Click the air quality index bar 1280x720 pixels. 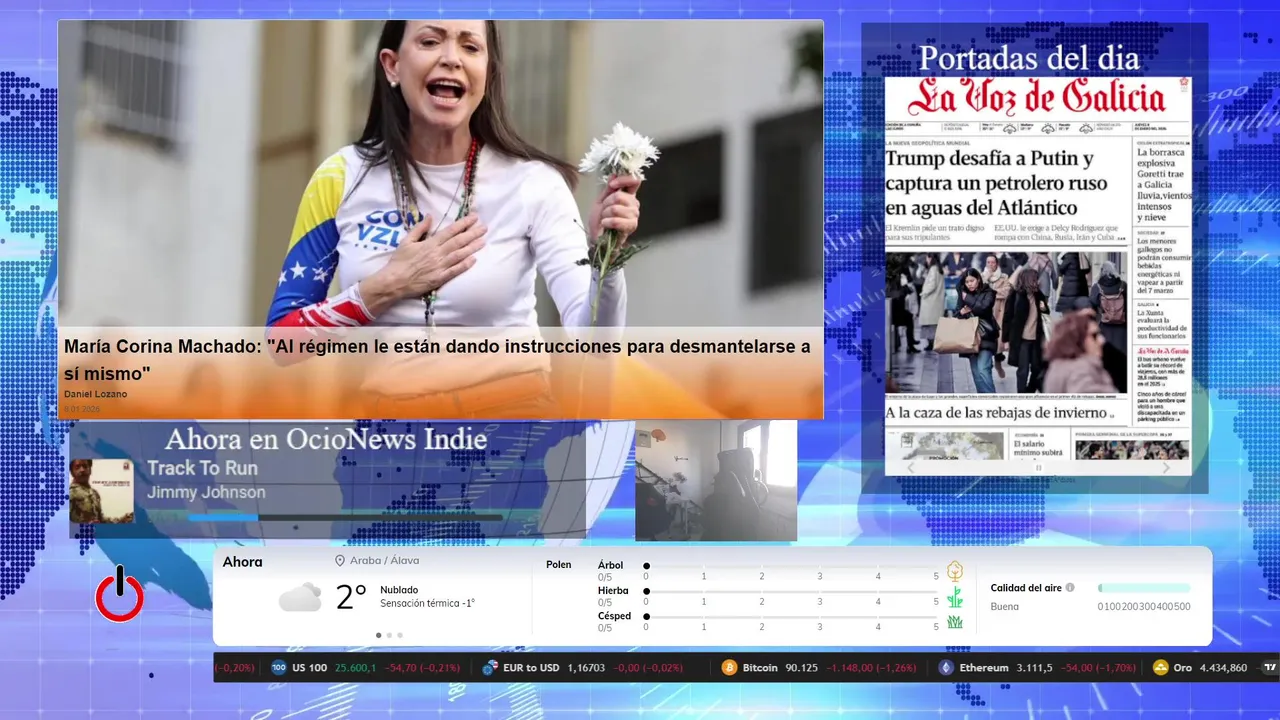pos(1144,588)
